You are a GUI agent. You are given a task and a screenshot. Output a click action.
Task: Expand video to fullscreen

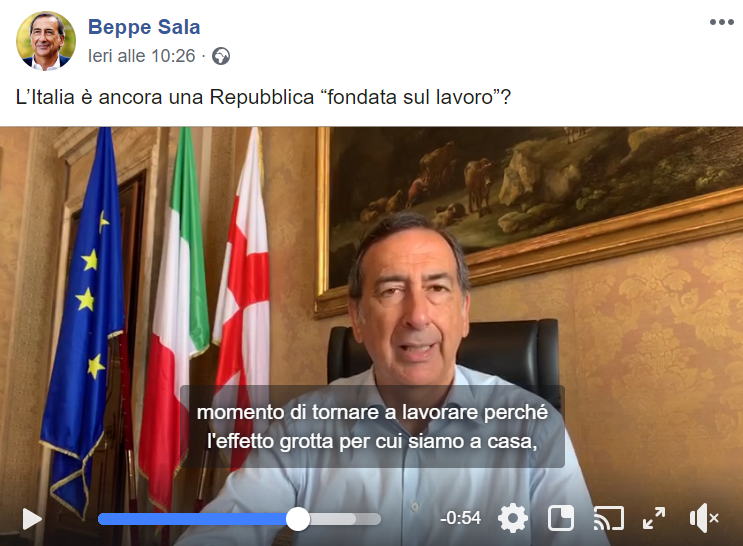coord(654,518)
